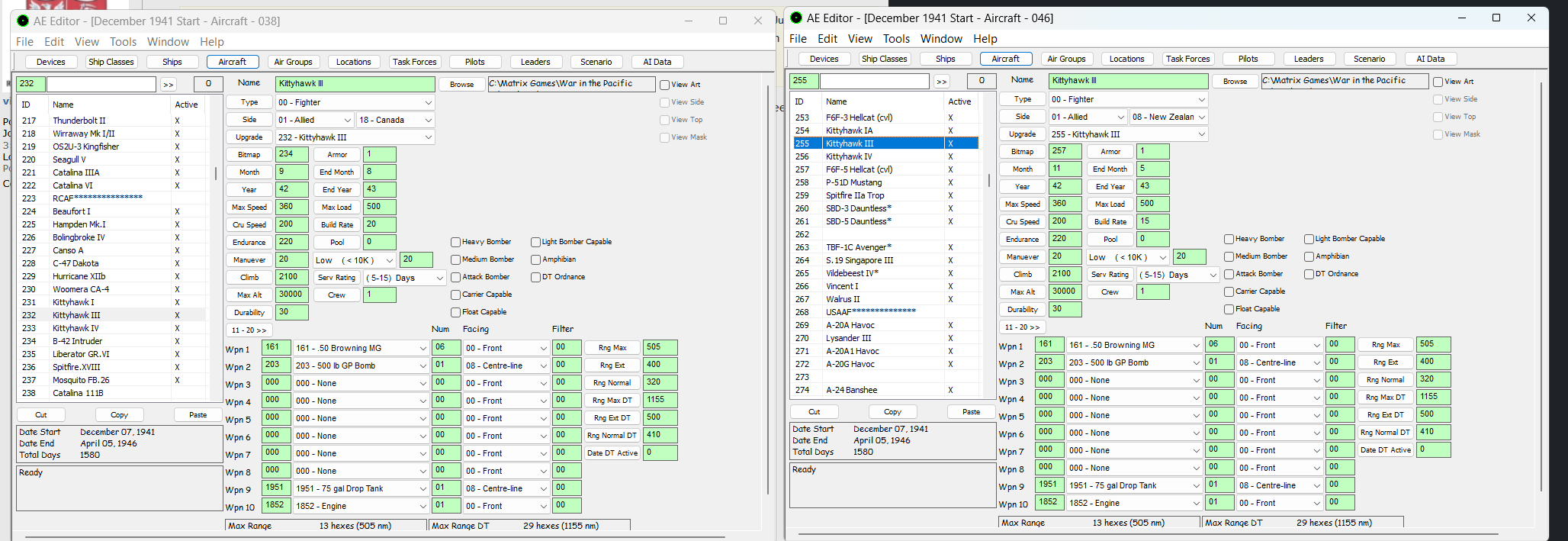Open Wpn 1 '.50 Browning MG' dropdown in left window
This screenshot has height=541, width=1568.
tap(361, 348)
